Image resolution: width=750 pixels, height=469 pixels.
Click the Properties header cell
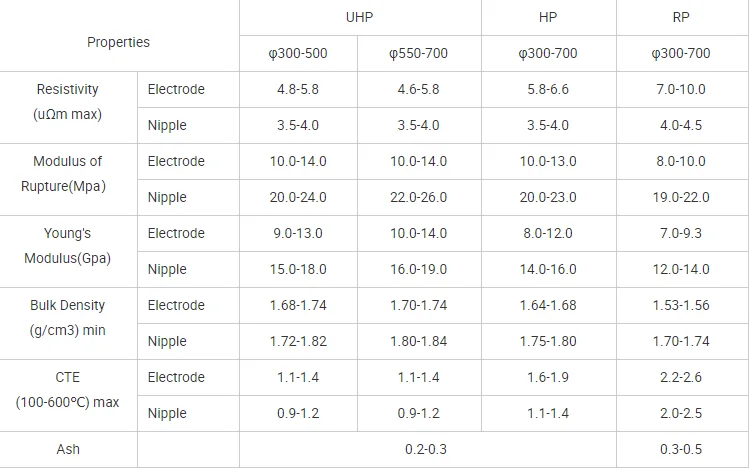point(118,42)
